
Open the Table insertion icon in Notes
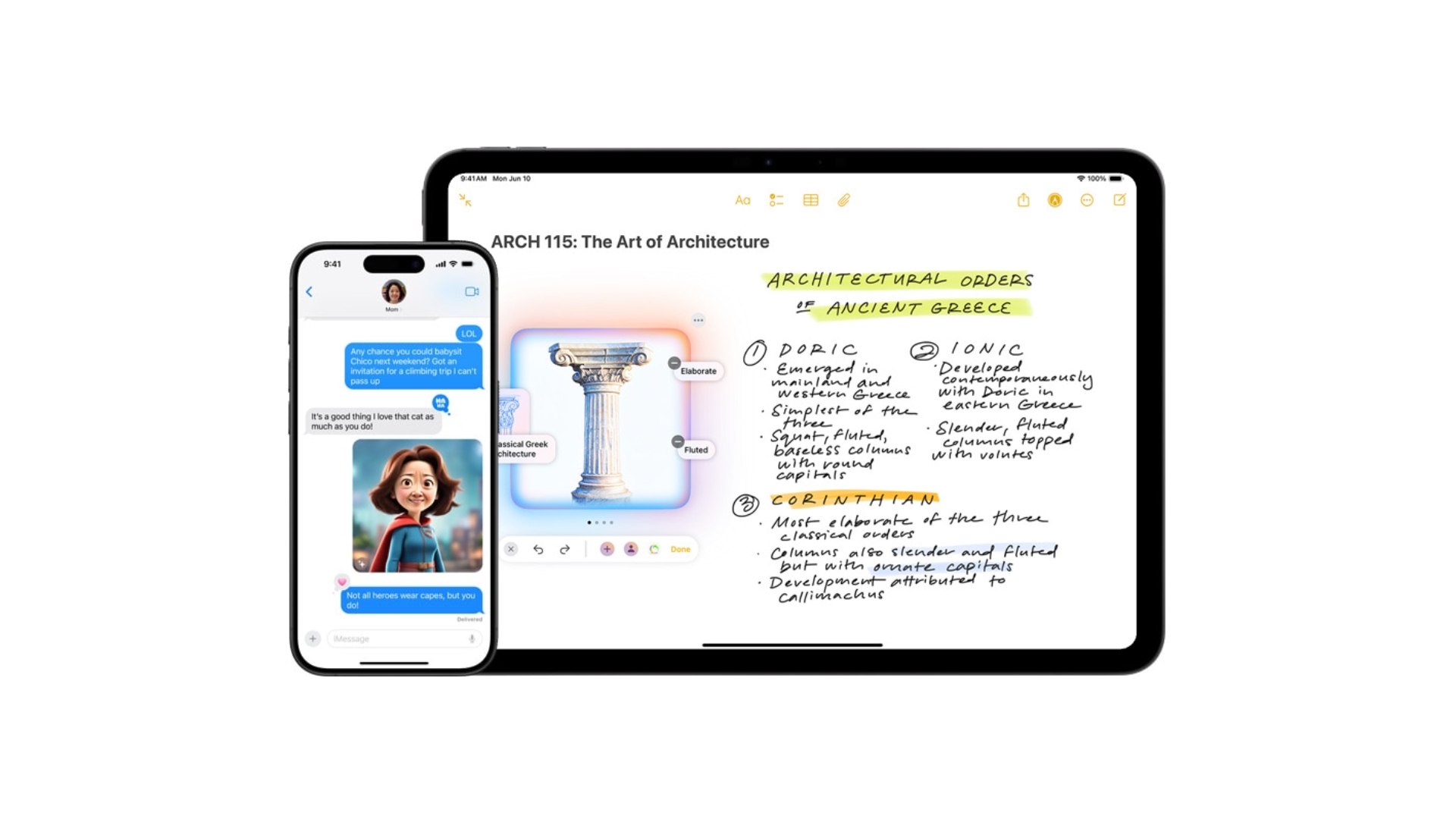pos(809,201)
